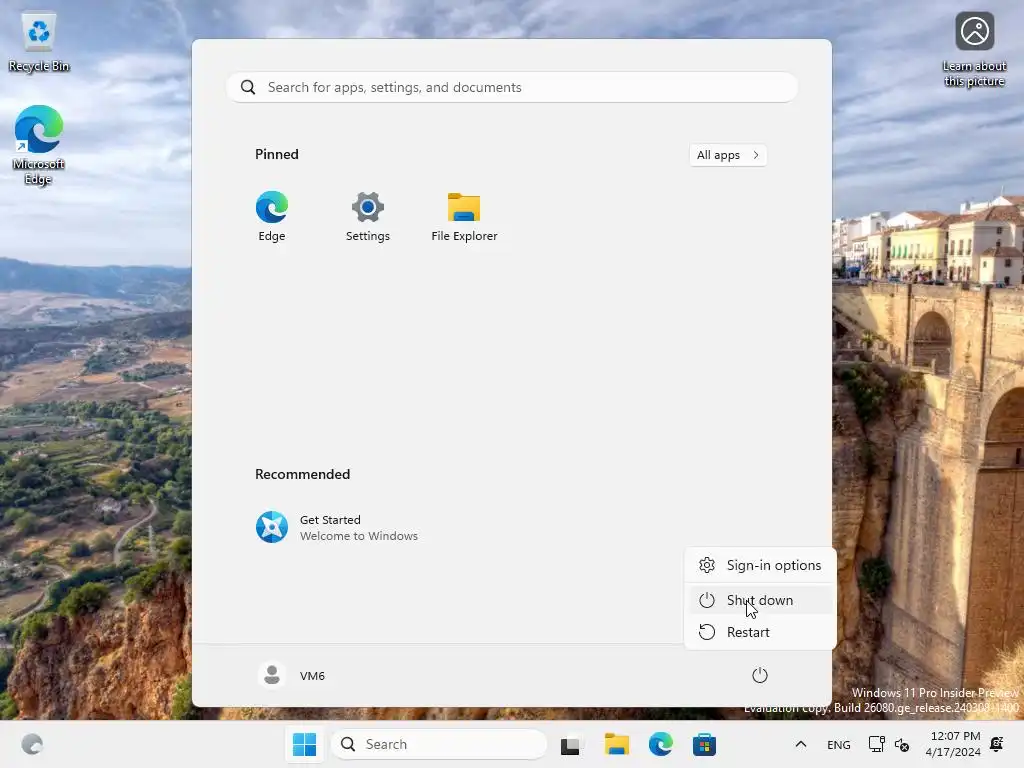1024x768 pixels.
Task: Click the Recommended section heading
Action: [x=302, y=474]
